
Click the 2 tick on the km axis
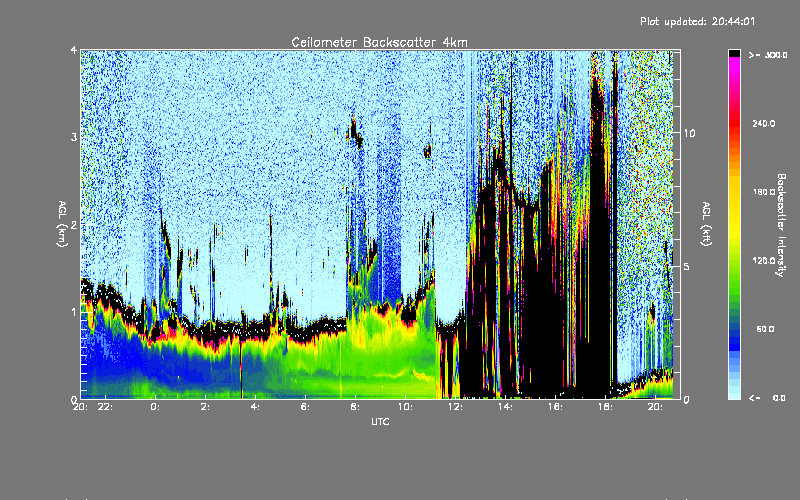click(74, 225)
